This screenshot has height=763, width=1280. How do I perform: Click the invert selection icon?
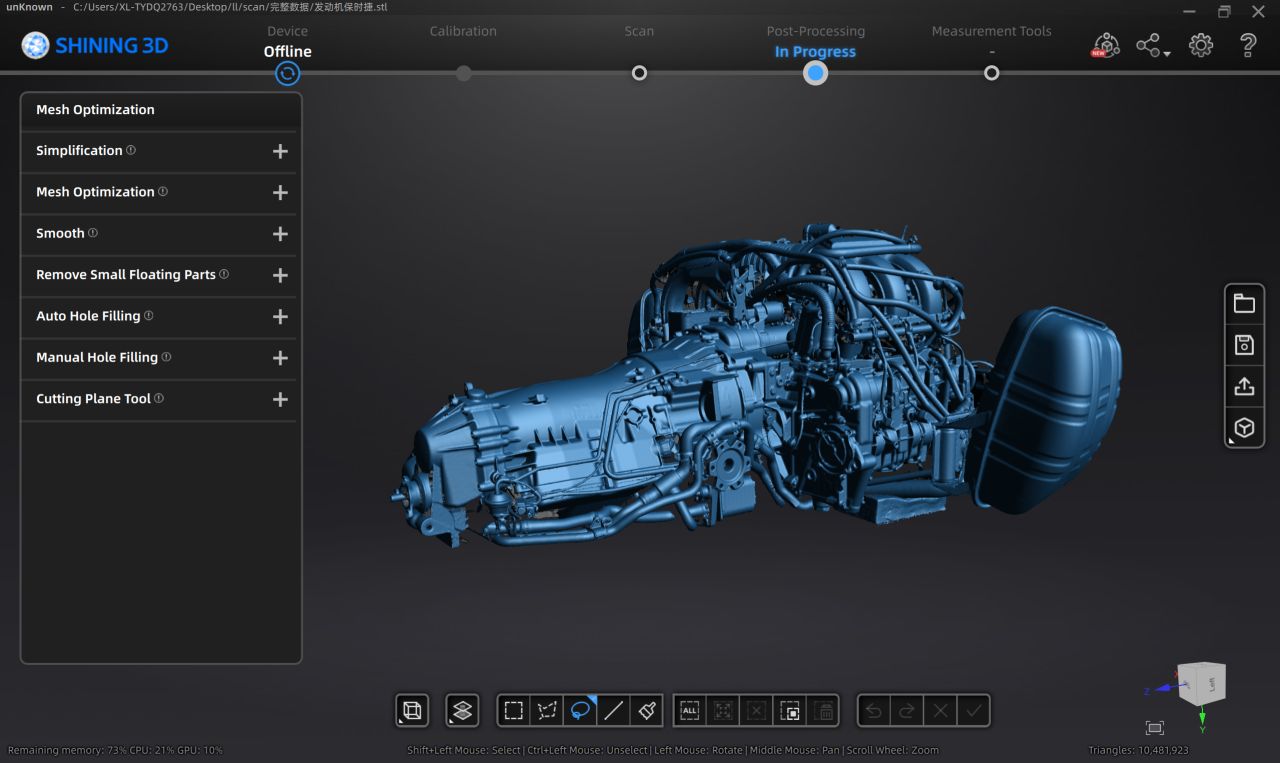[x=790, y=711]
